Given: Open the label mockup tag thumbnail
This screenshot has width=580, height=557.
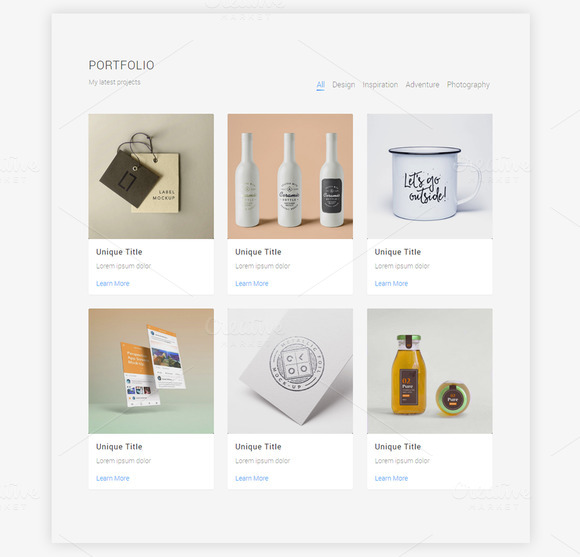Looking at the screenshot, I should coord(151,176).
